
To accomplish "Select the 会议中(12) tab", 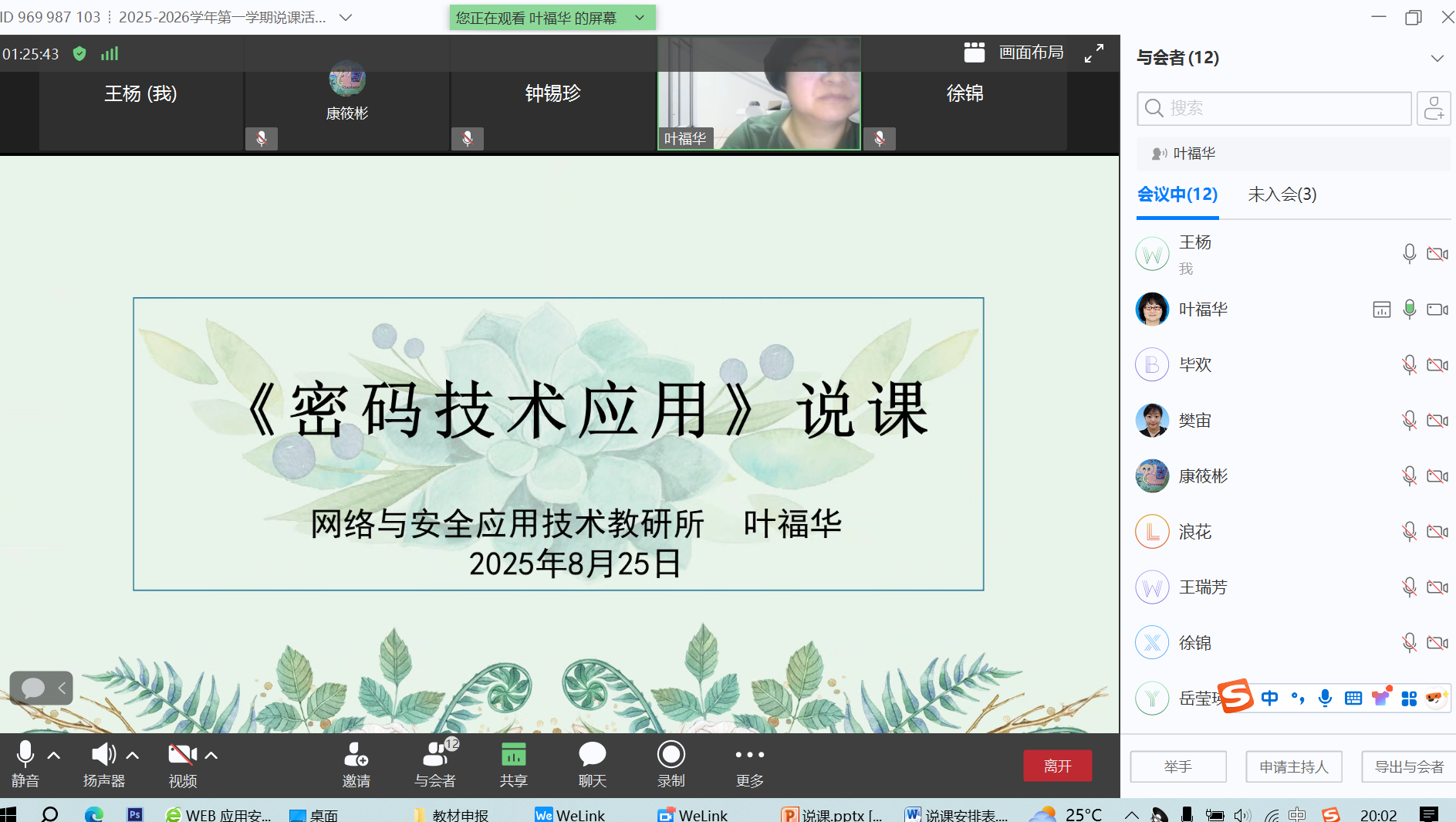I will tap(1177, 195).
